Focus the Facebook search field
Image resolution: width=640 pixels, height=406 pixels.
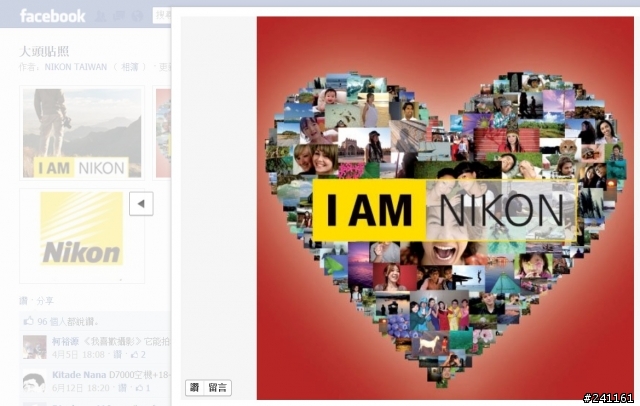pos(162,16)
